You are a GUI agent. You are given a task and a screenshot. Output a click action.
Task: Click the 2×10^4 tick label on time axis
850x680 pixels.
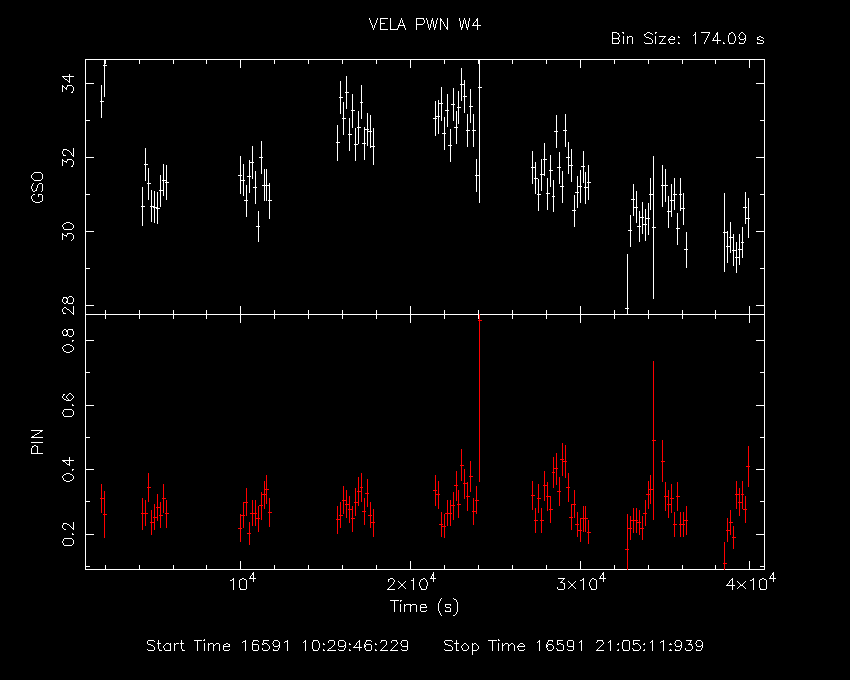coord(411,583)
